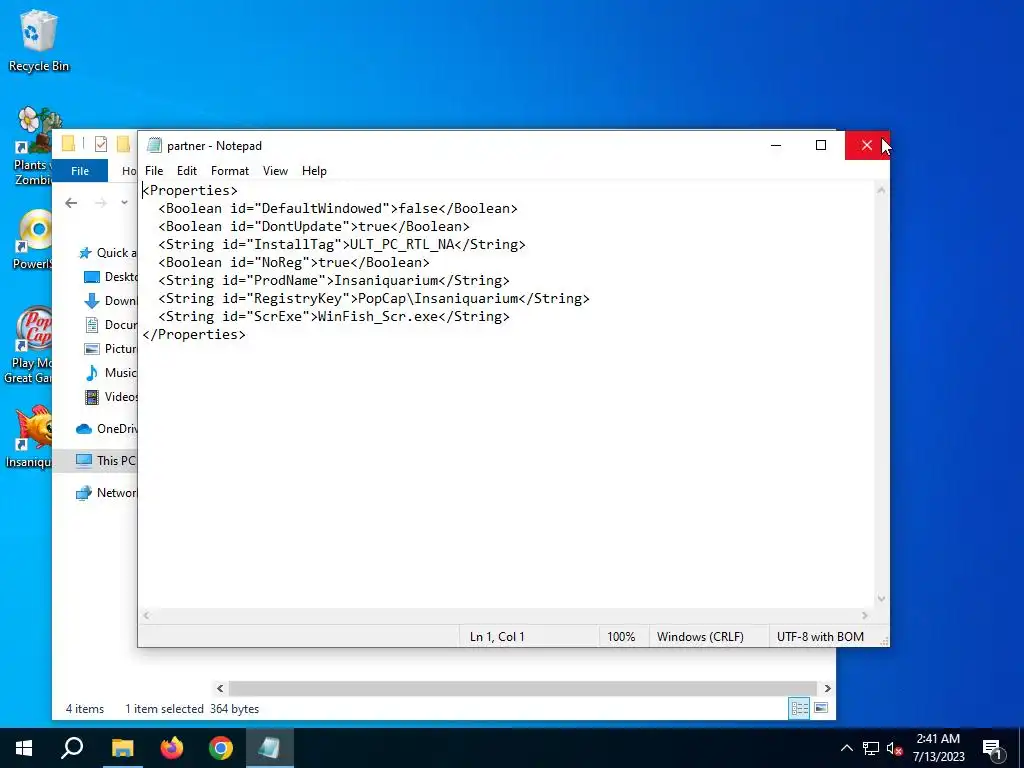Click the Notepad icon in the title bar

click(154, 145)
